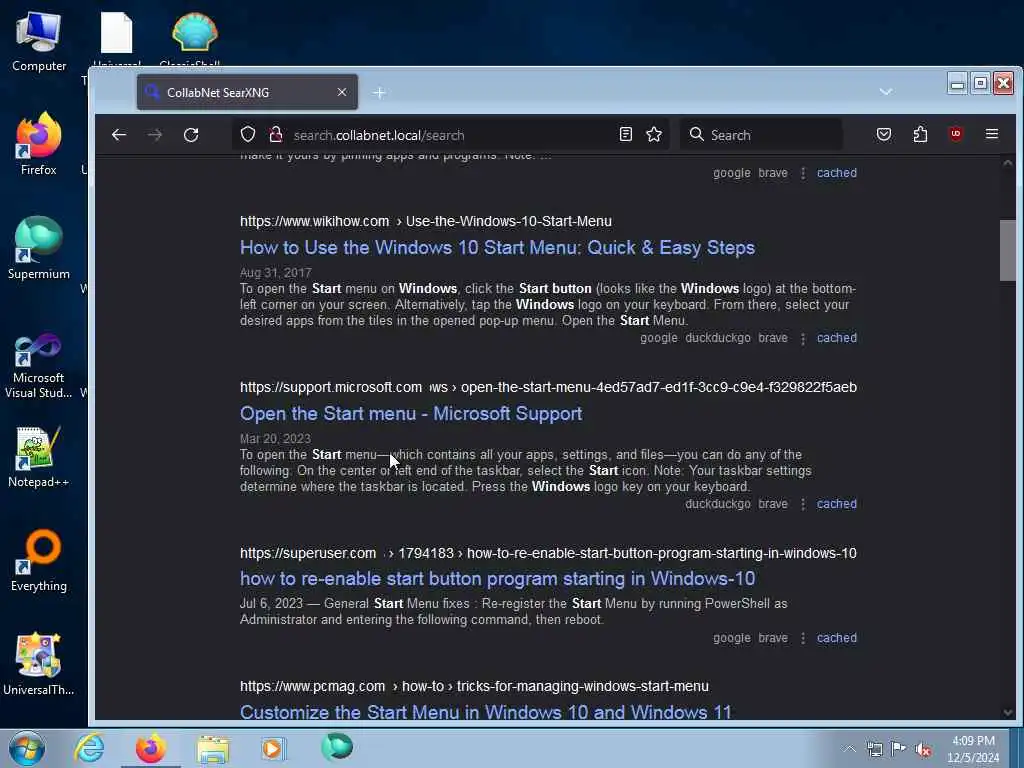Open the superuser re-enable start button result

497,579
